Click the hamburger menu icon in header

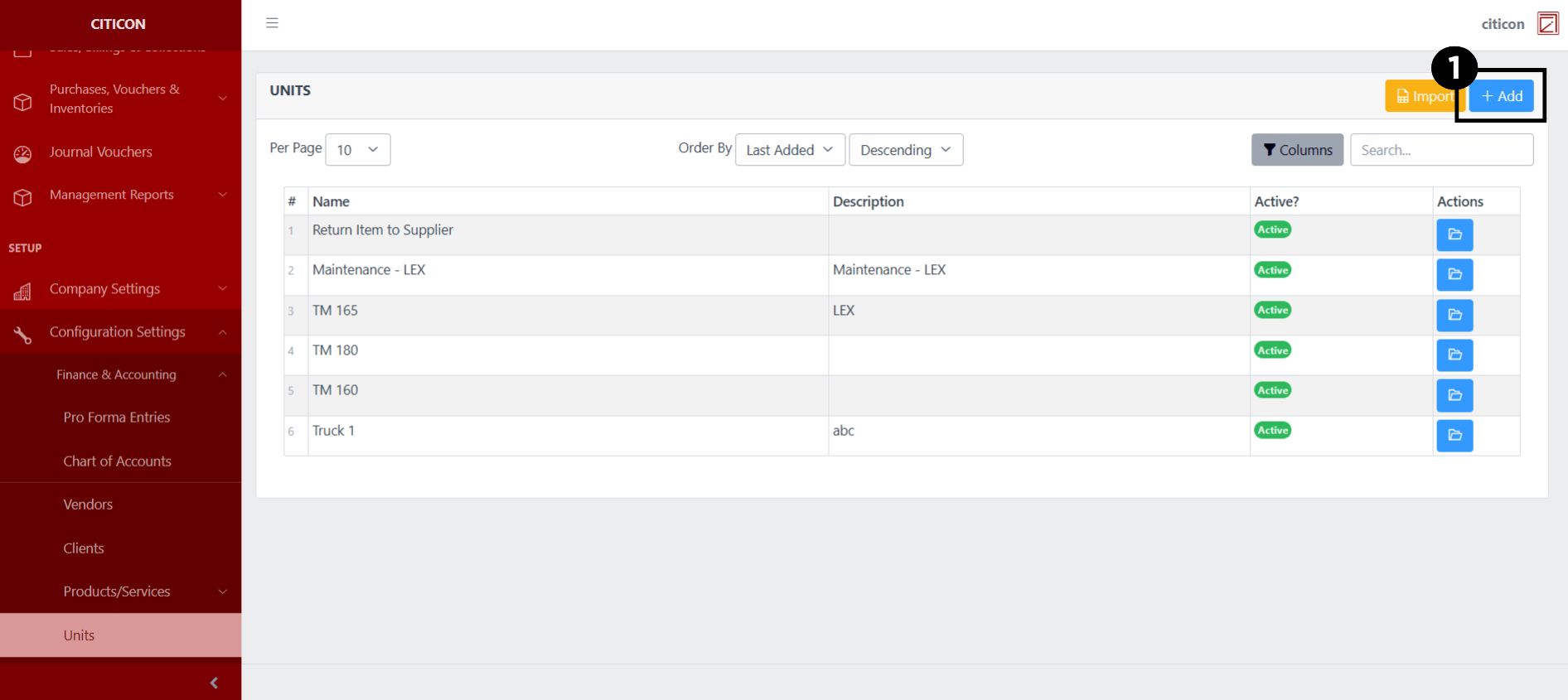[272, 23]
